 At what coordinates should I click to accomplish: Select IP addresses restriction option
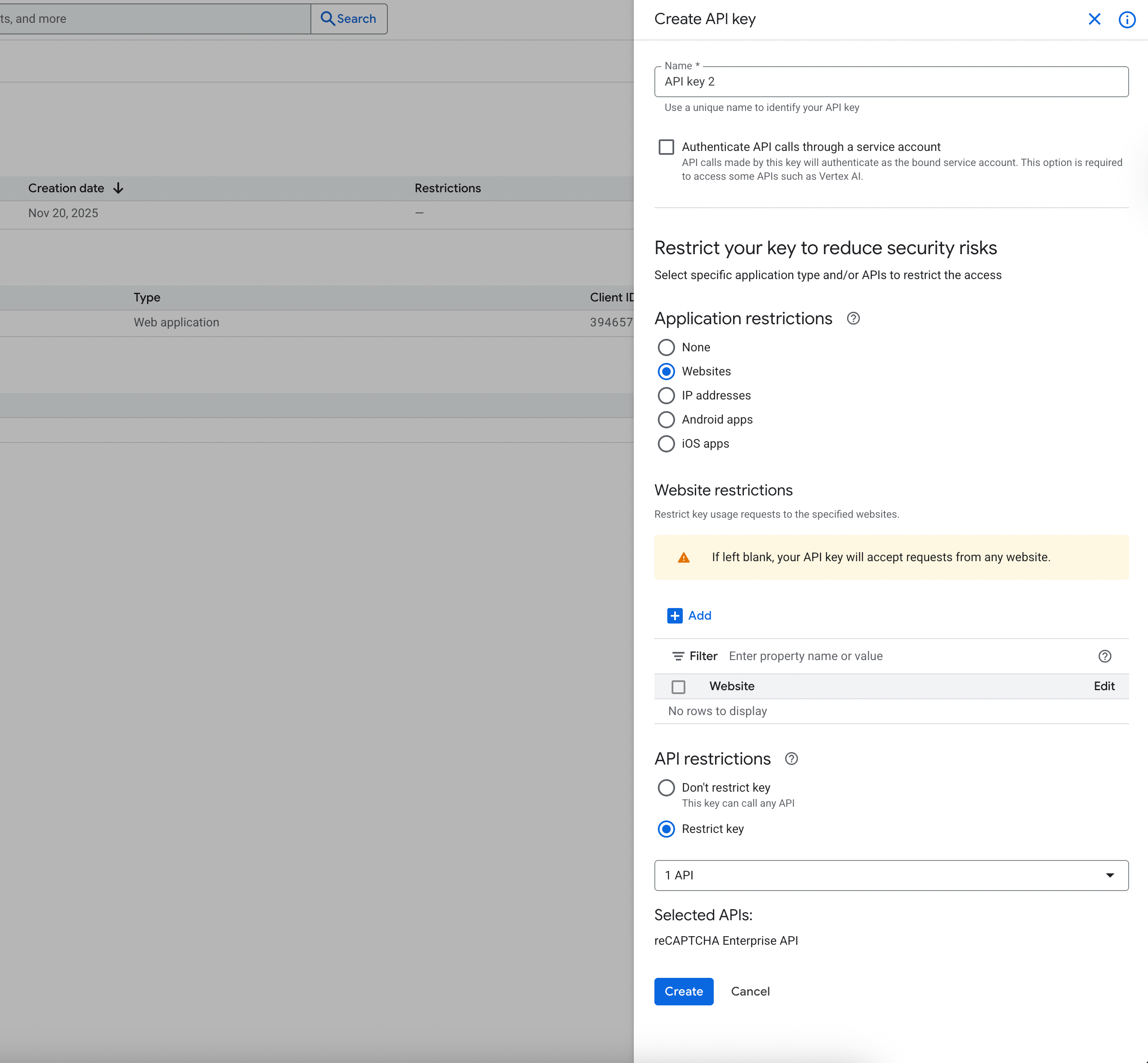pyautogui.click(x=666, y=396)
